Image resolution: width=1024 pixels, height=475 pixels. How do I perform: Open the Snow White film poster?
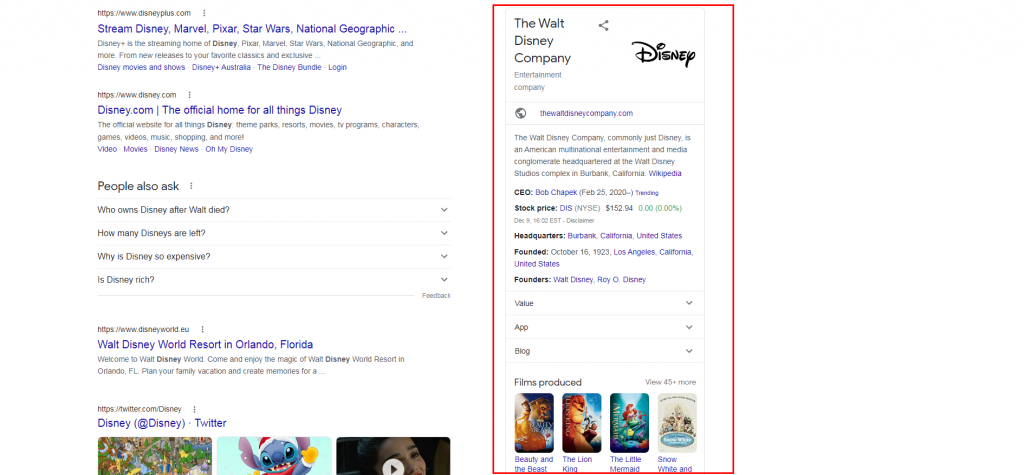click(677, 423)
